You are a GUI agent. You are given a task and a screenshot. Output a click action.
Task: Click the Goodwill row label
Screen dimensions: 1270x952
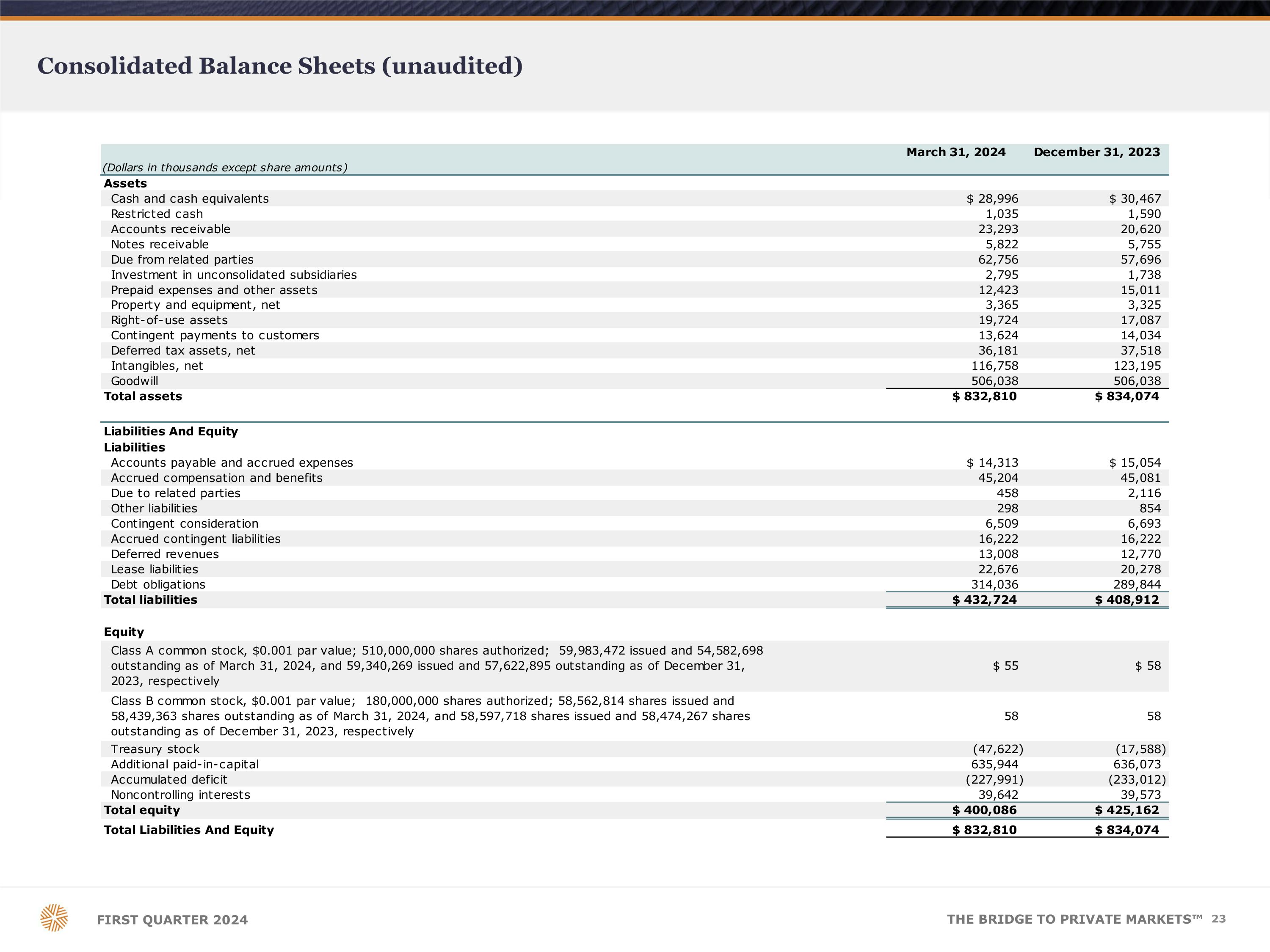134,381
